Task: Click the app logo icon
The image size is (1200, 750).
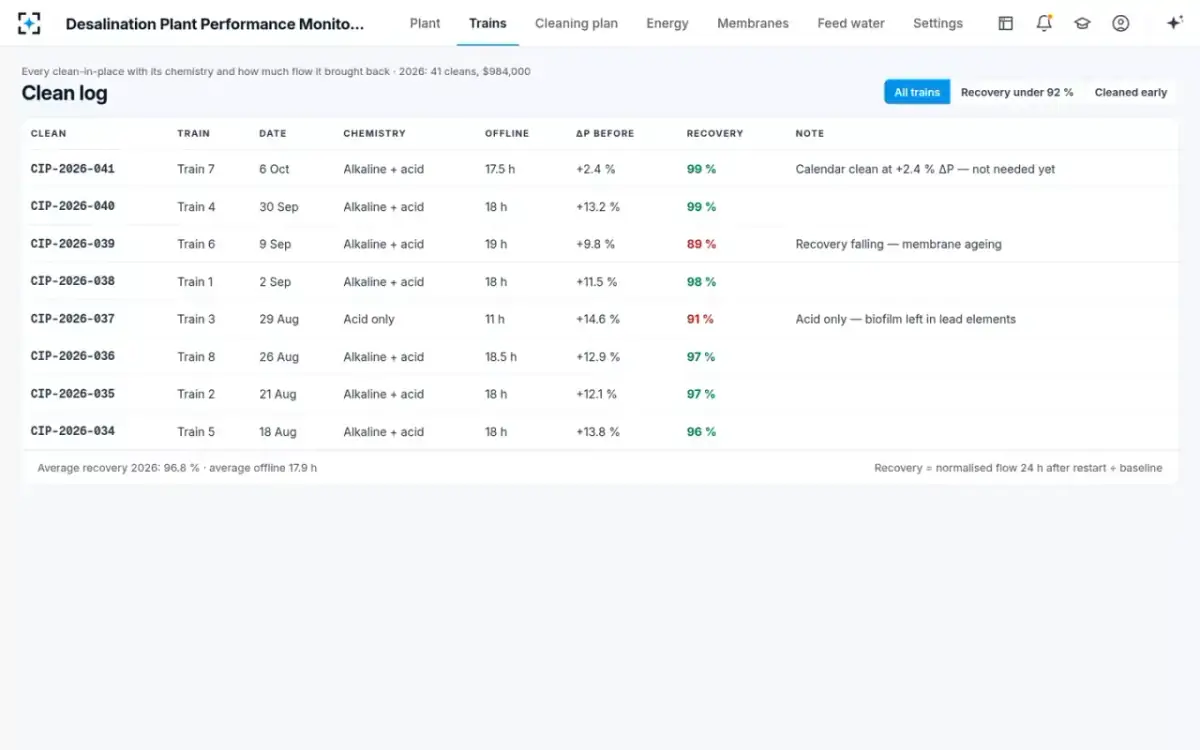Action: pos(29,23)
